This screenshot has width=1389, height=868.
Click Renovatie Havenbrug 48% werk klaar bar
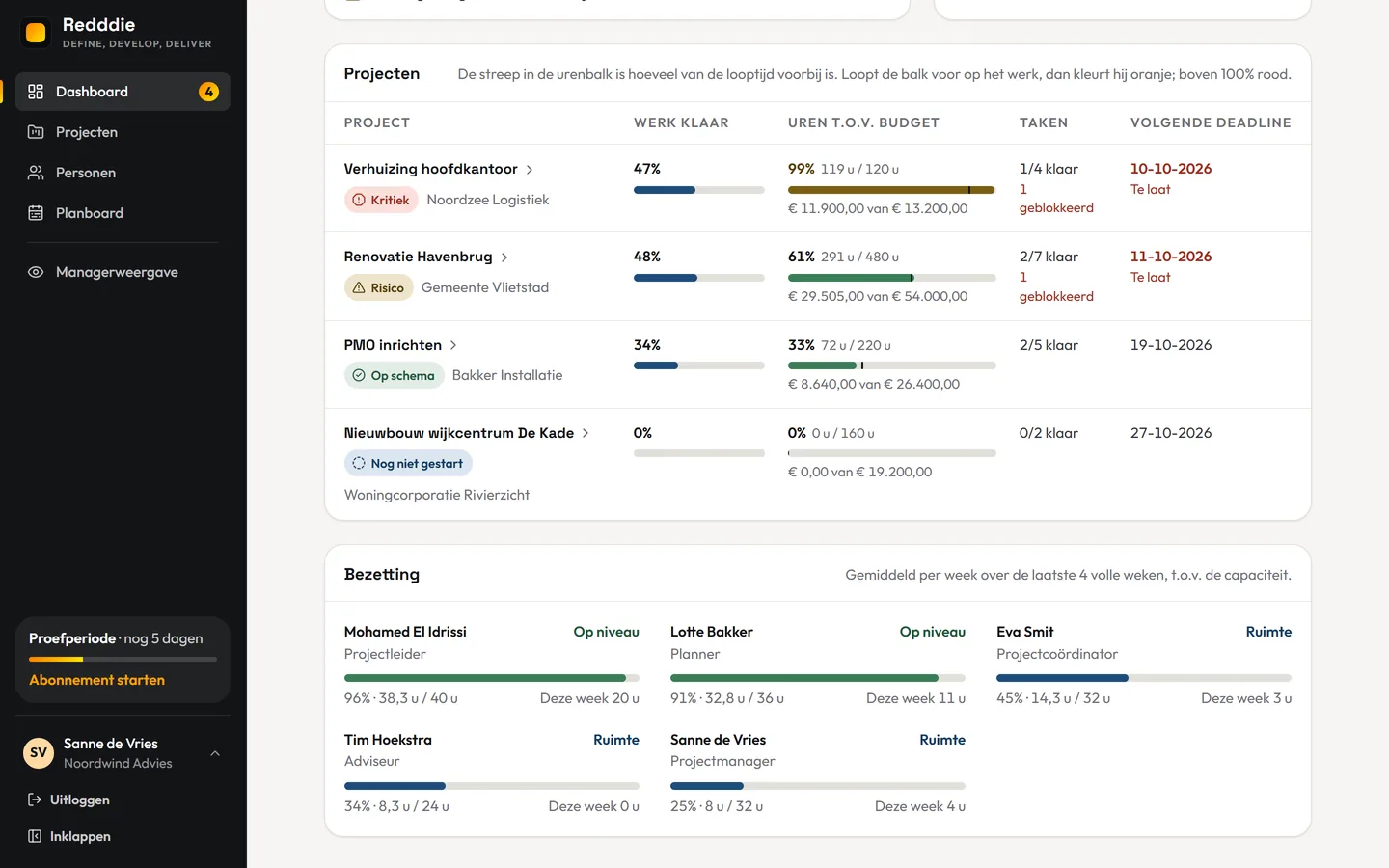699,278
